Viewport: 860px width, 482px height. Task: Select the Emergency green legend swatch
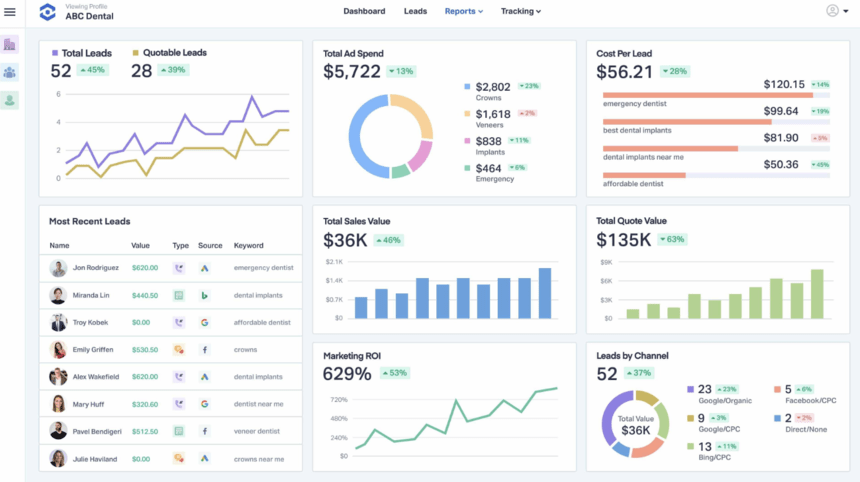tap(467, 168)
